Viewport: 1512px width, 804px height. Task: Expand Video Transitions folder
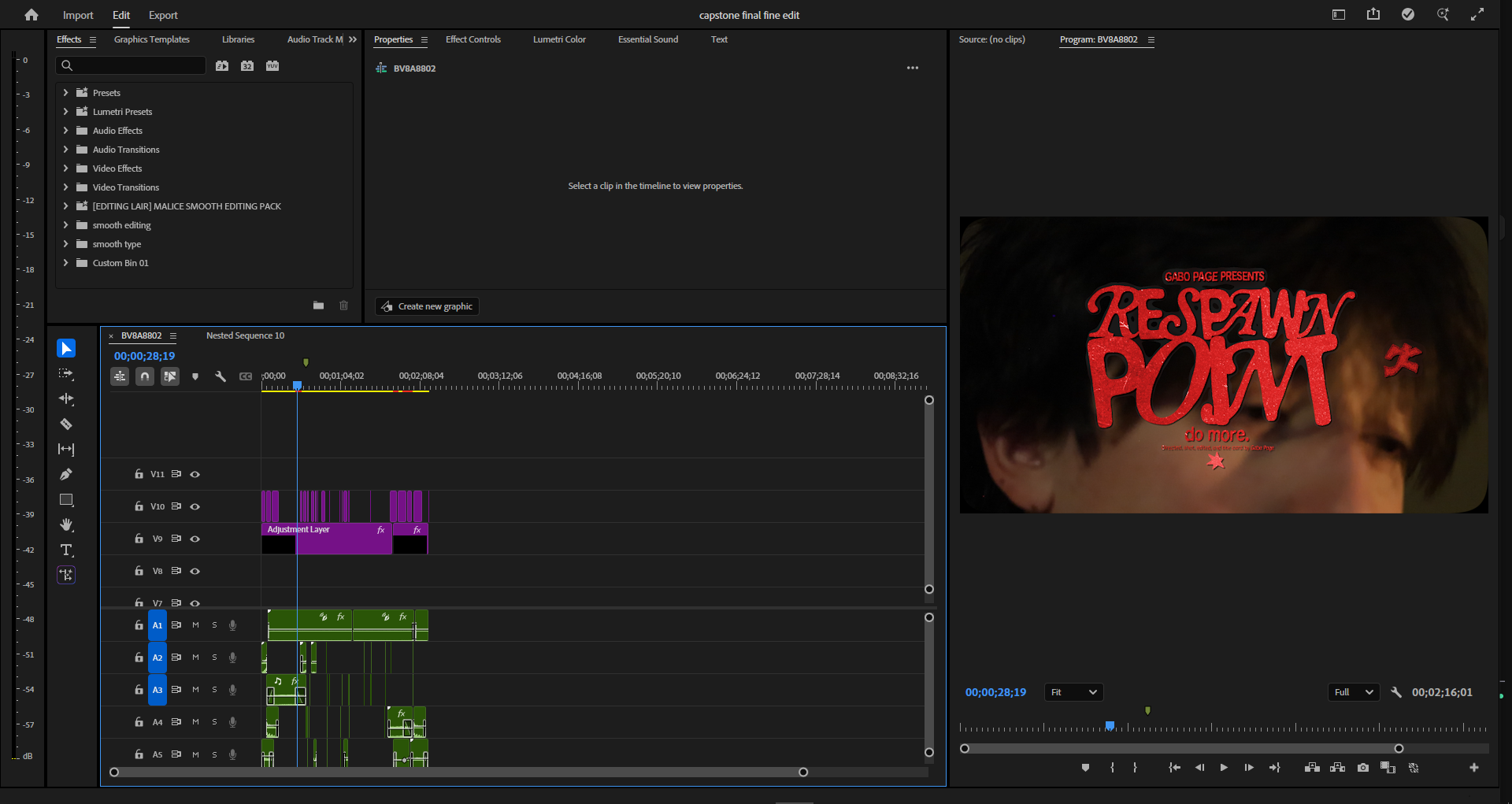tap(65, 187)
